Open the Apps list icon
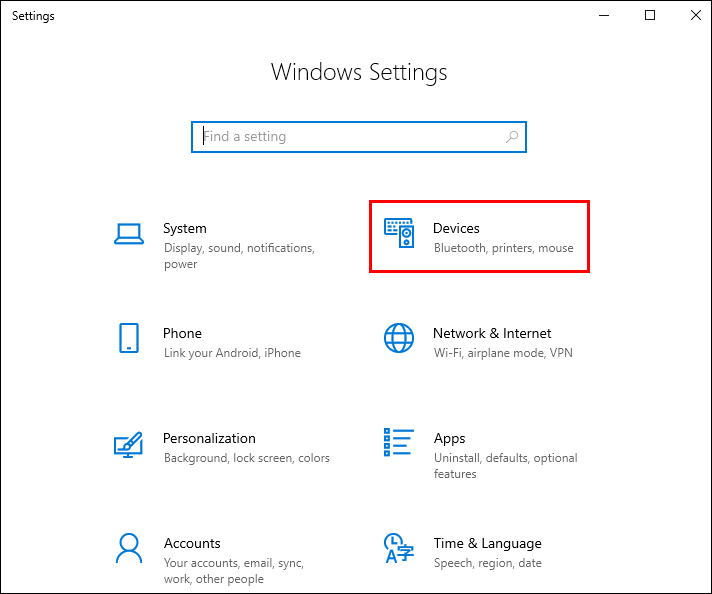The width and height of the screenshot is (712, 594). pyautogui.click(x=399, y=442)
